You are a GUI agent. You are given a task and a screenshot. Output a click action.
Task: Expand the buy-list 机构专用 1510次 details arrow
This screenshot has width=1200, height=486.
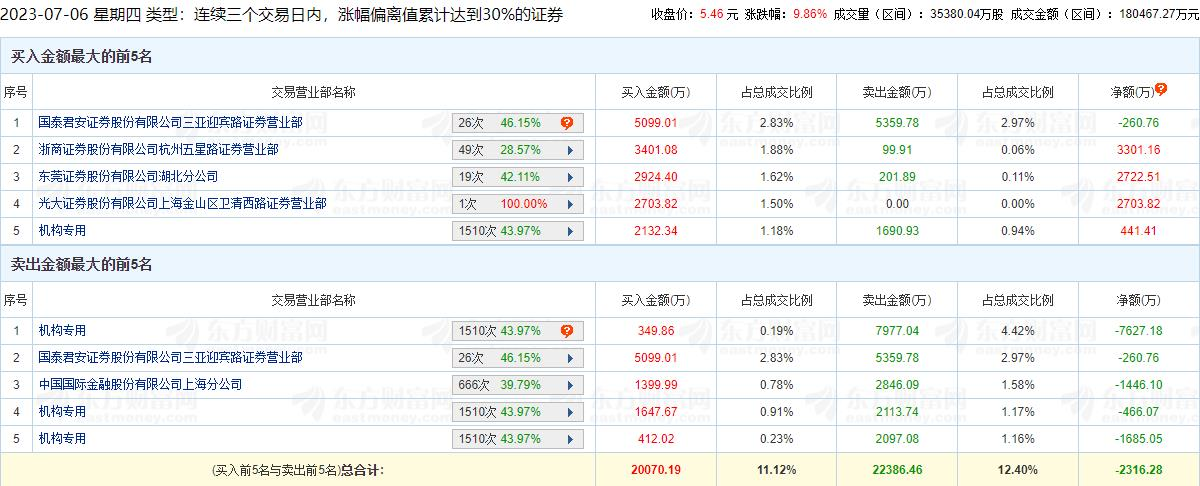click(569, 231)
